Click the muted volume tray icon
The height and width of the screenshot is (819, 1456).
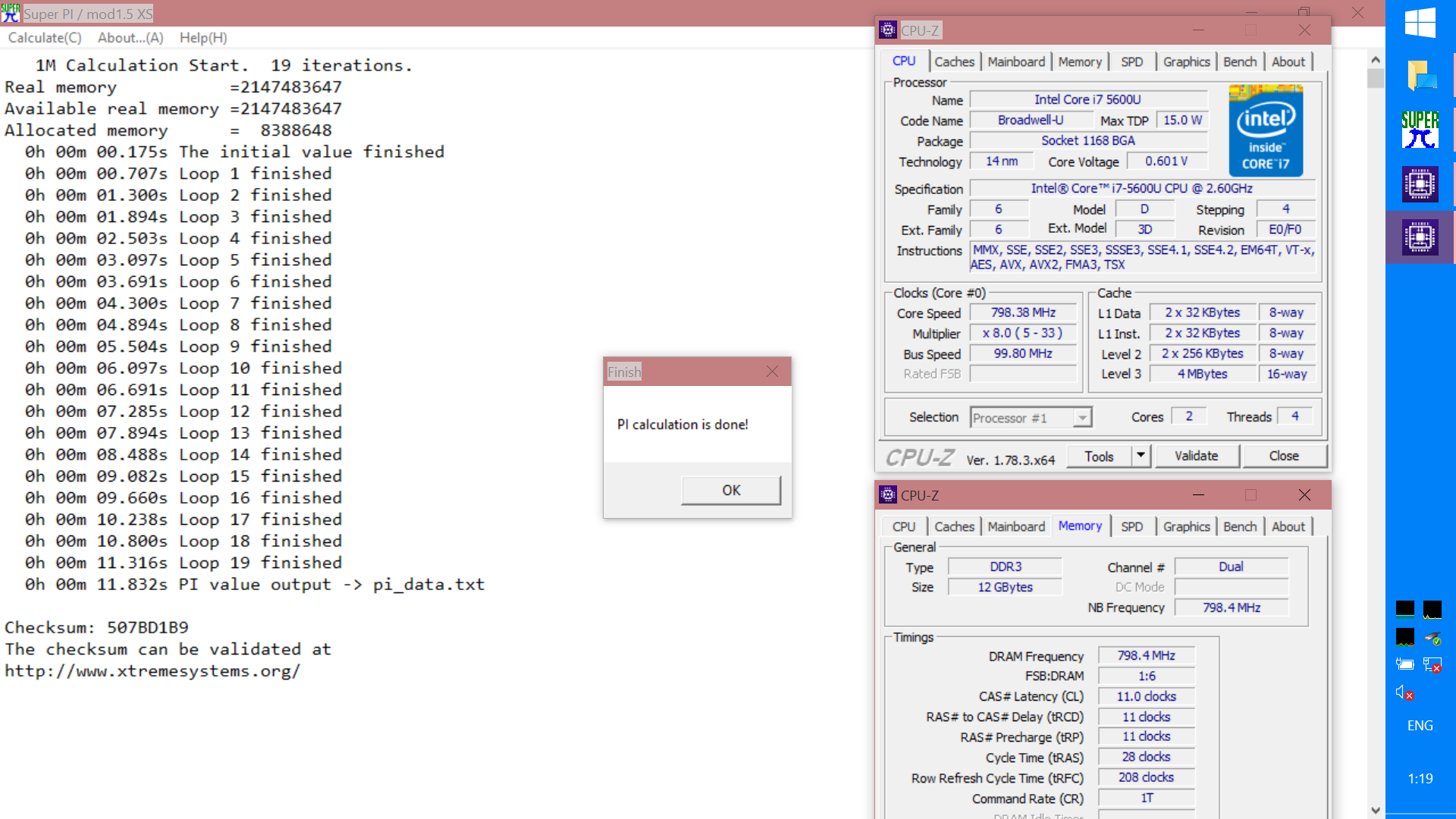(x=1404, y=693)
